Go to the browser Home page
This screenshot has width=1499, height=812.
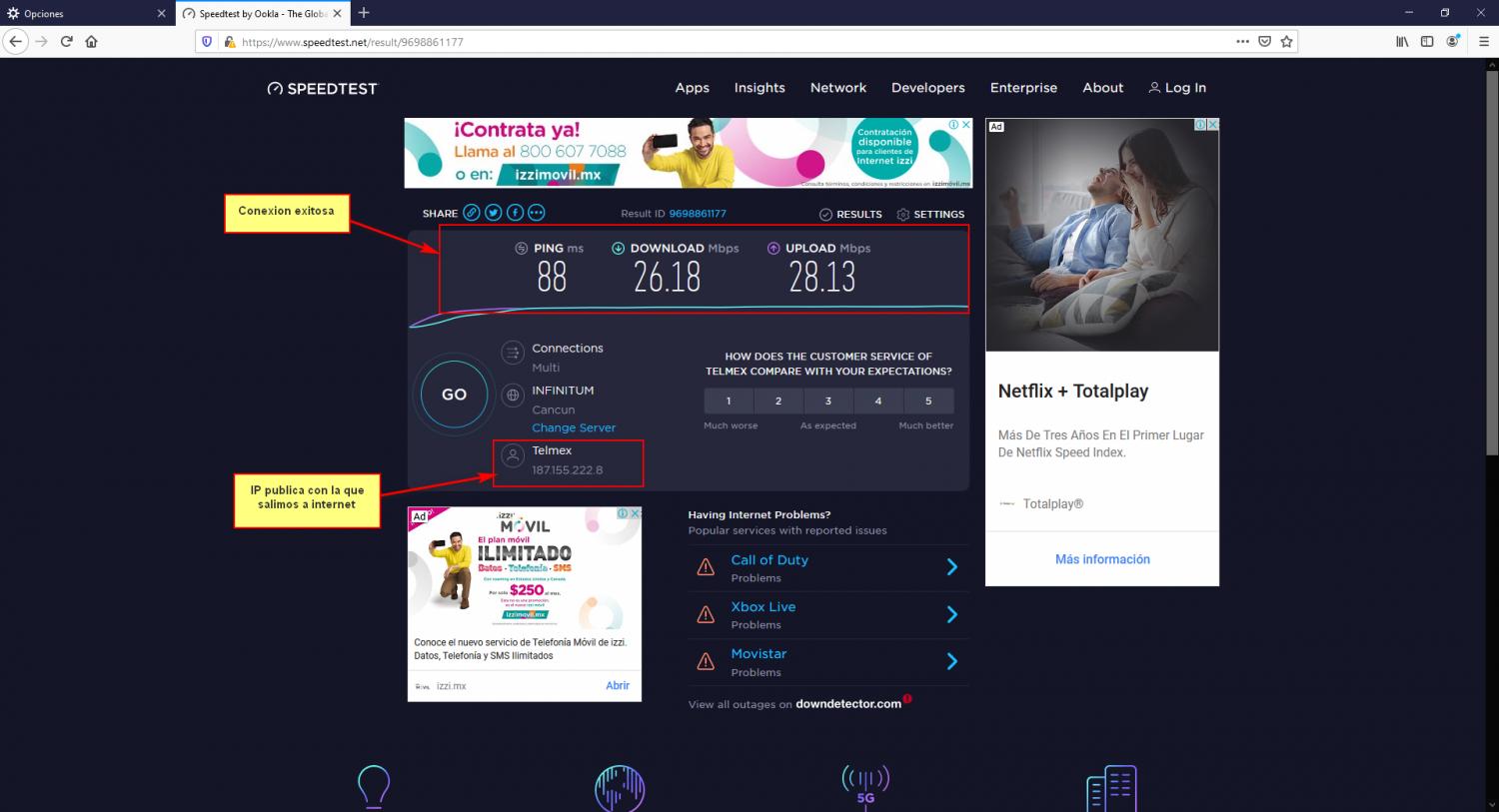pyautogui.click(x=91, y=41)
